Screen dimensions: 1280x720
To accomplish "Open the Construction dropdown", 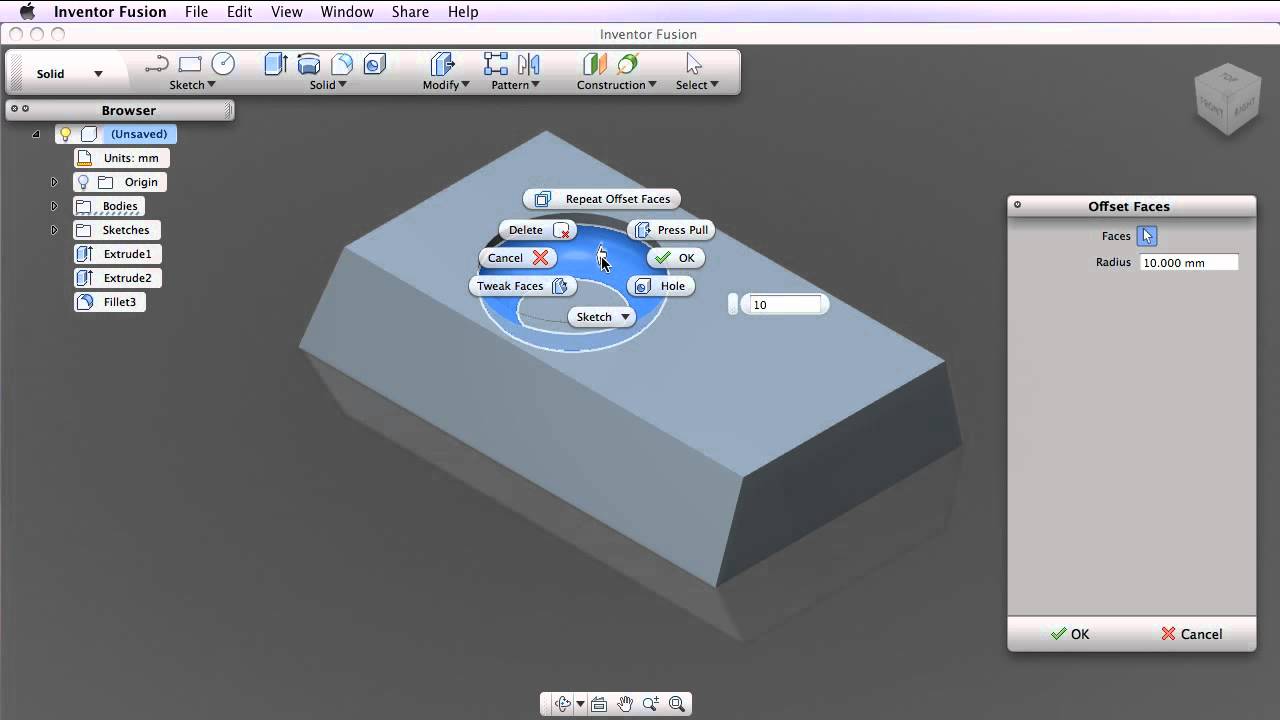I will (x=617, y=85).
